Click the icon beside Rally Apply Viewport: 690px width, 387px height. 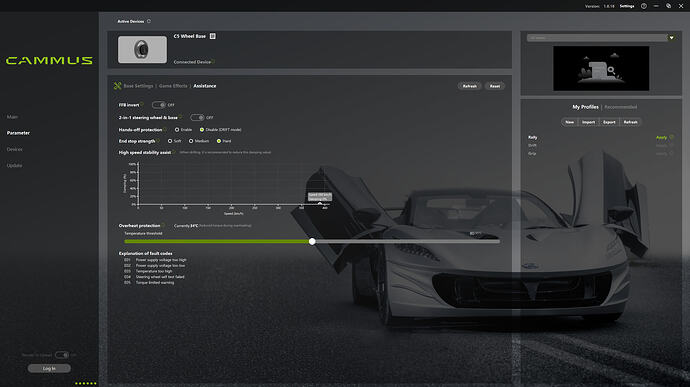tap(672, 137)
